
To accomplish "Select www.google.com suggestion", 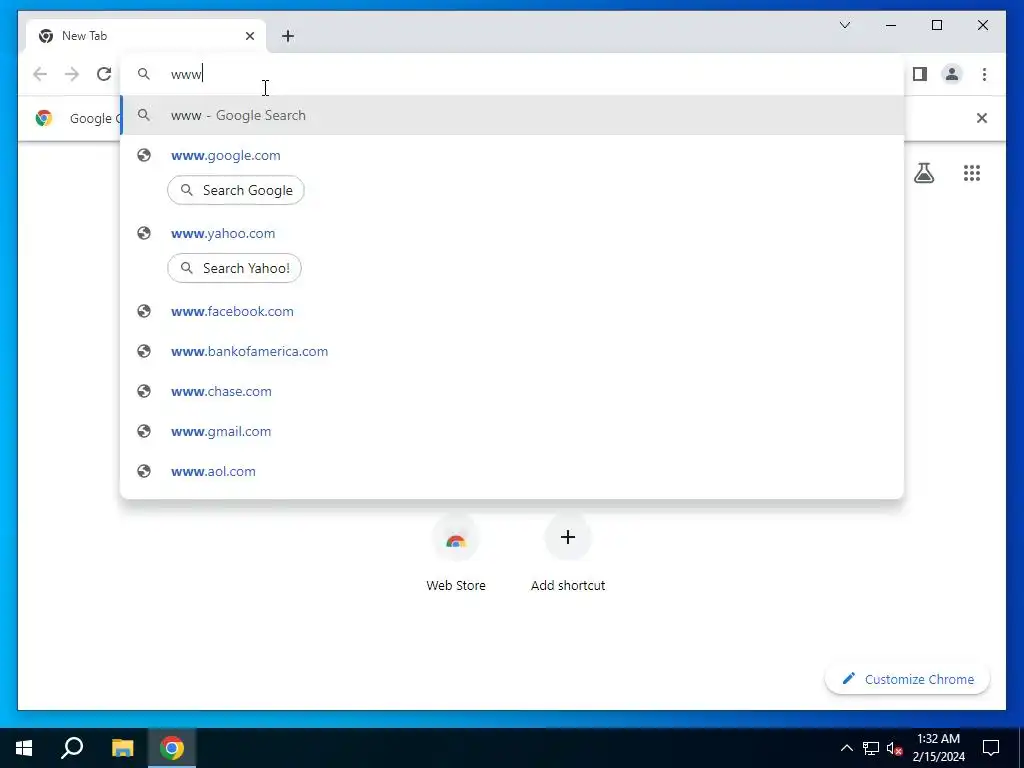I will (513, 155).
